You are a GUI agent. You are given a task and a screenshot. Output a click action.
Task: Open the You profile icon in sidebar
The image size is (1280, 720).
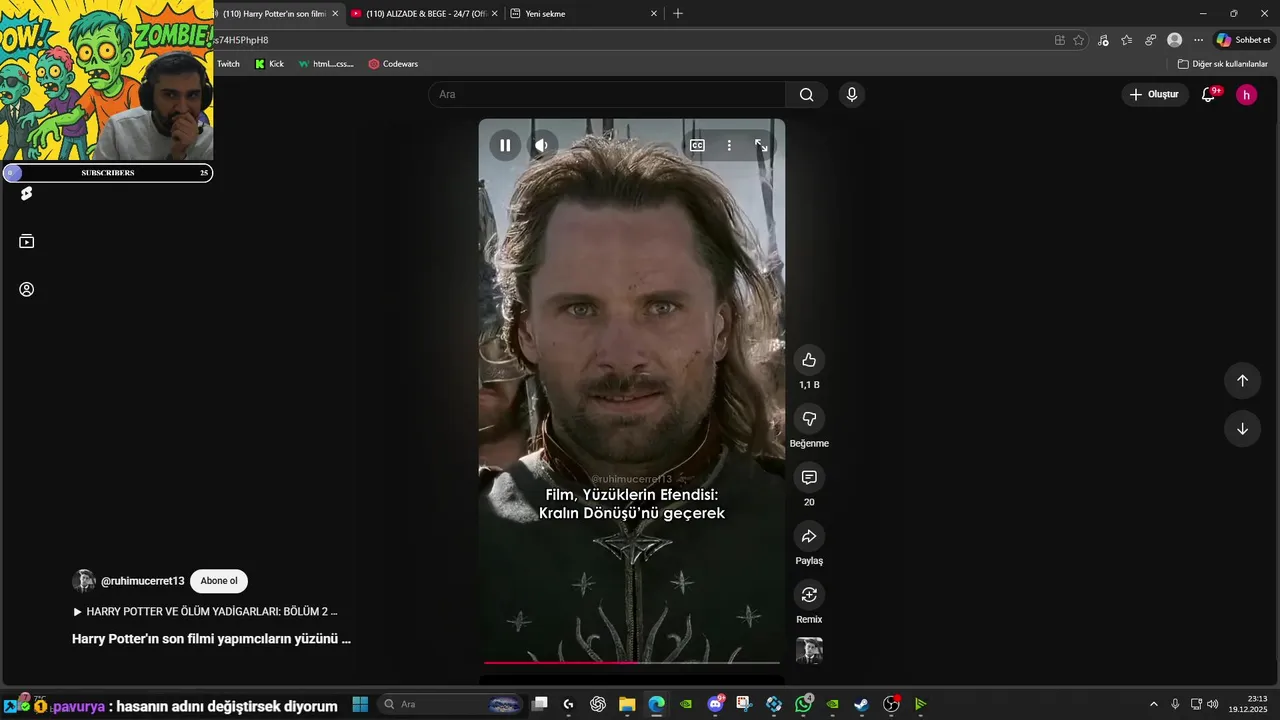click(x=27, y=289)
